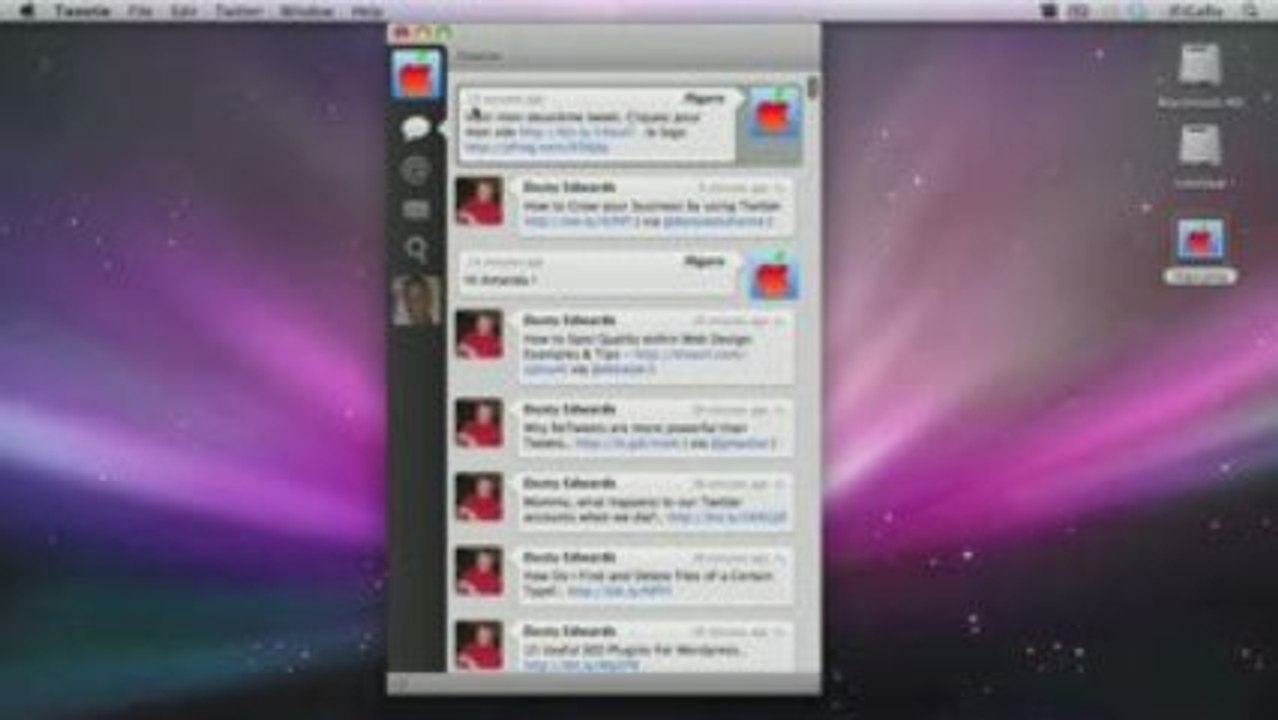Click author photo on 'Mommy, what happens' tweet

(479, 497)
